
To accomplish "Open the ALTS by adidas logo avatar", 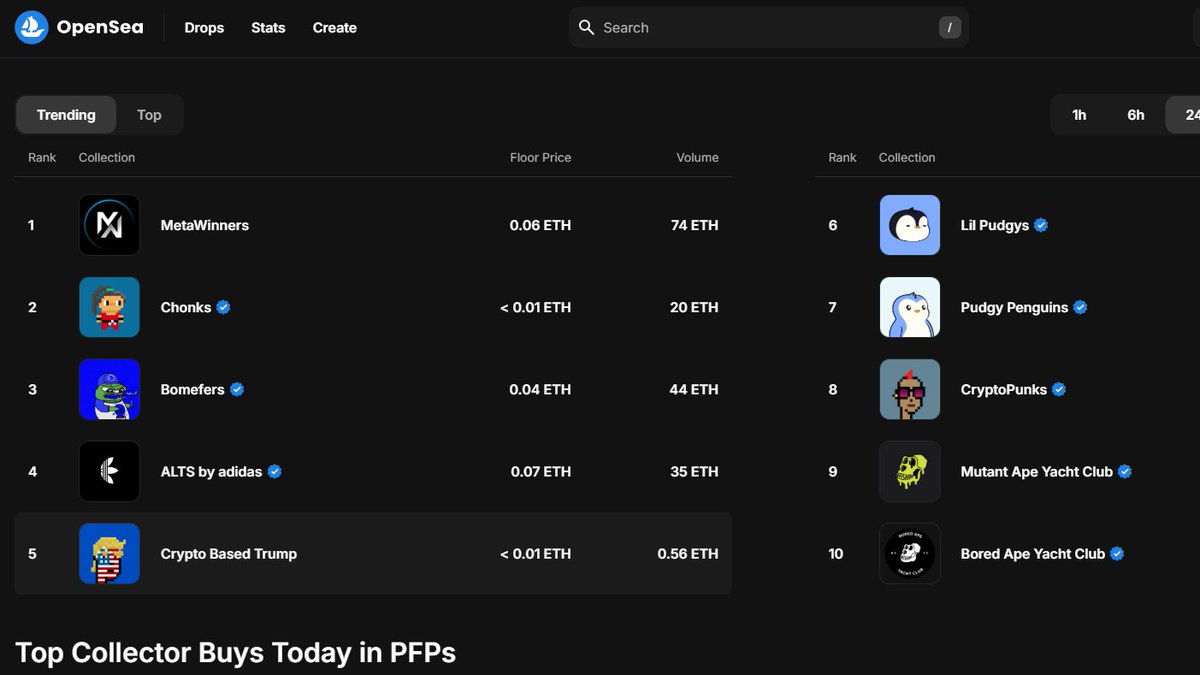I will point(109,471).
